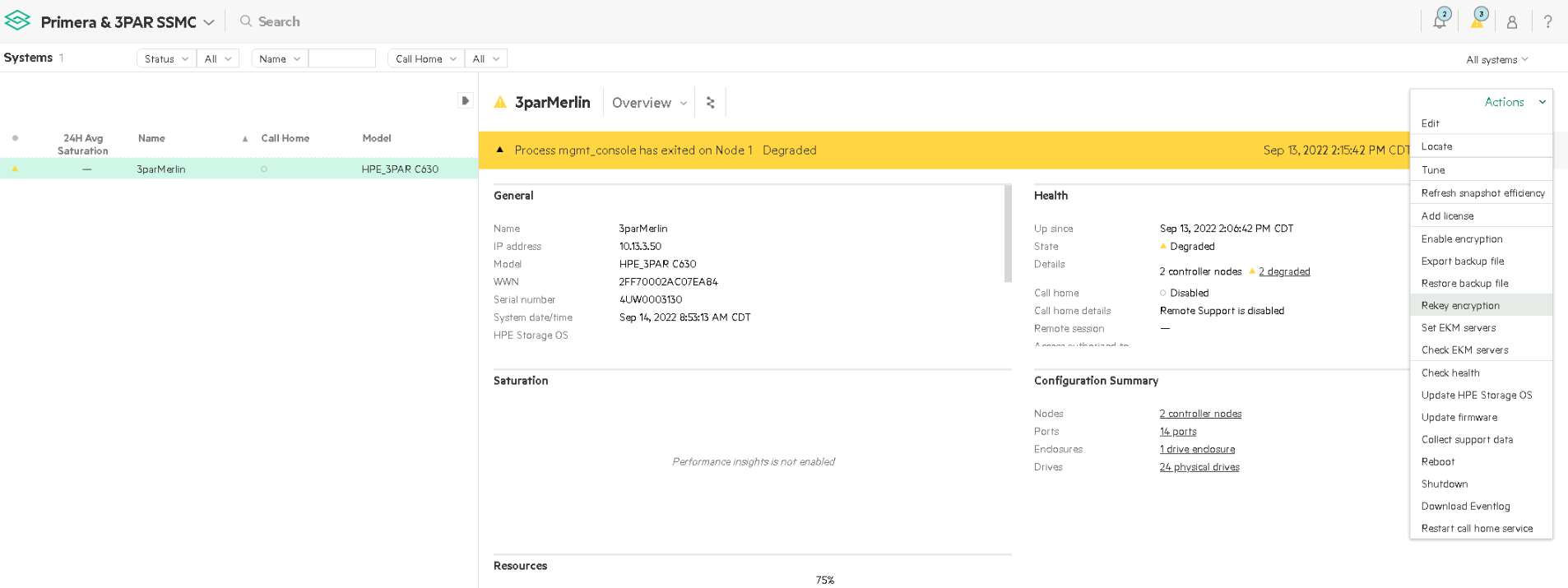Click the WWN value 2FF70002AC07EA84
This screenshot has width=1568, height=588.
pos(668,281)
